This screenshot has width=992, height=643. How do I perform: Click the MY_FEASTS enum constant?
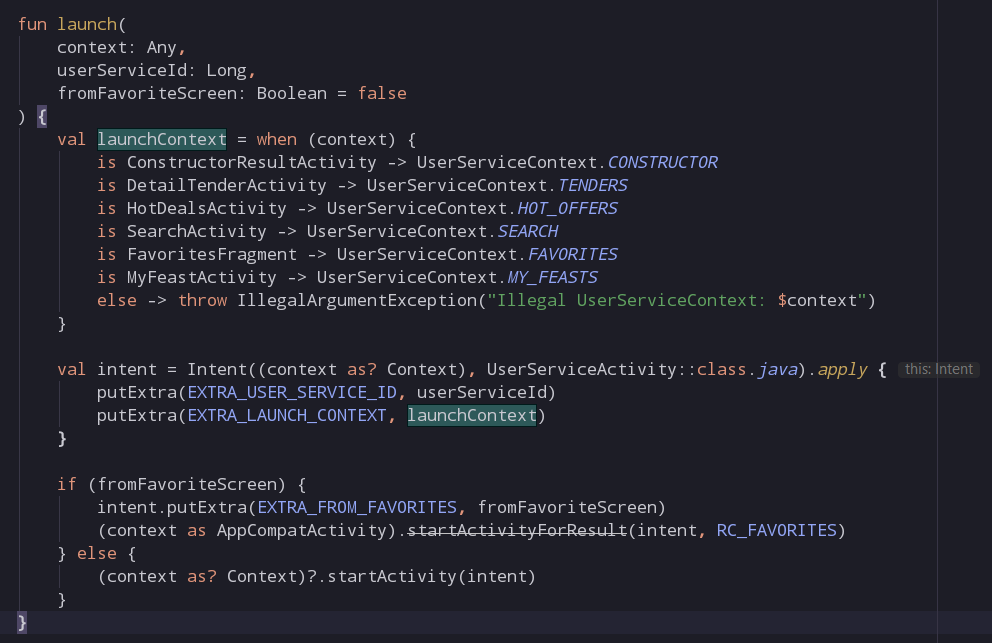(552, 277)
